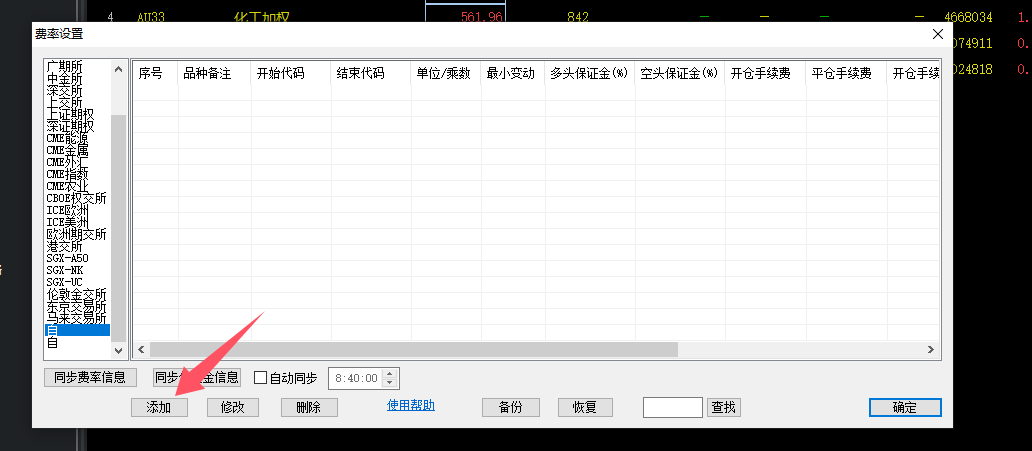Increase the sync time with the up spinner
Image resolution: width=1032 pixels, height=451 pixels.
coord(390,374)
